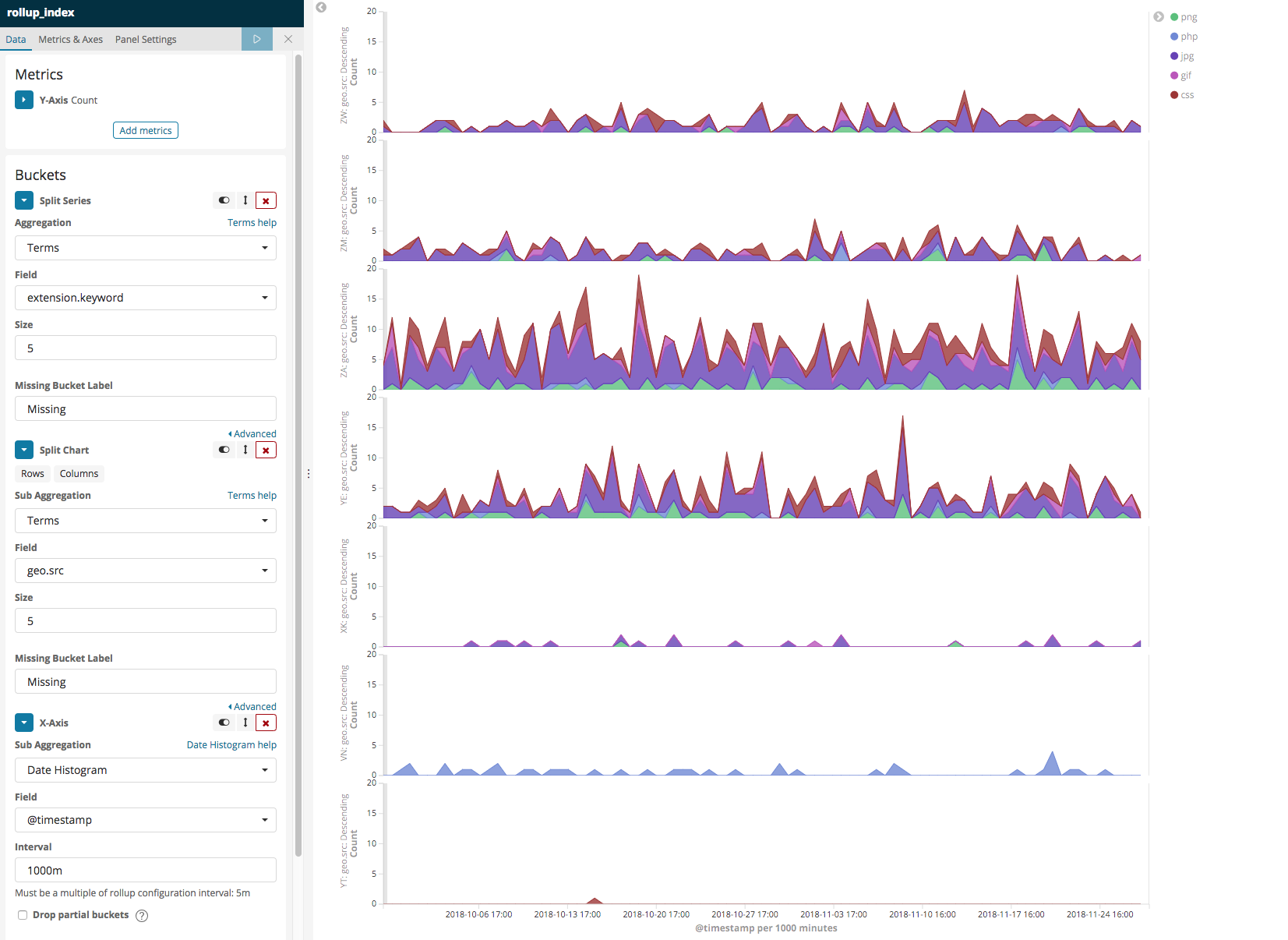
Task: Collapse the Y-Axis Count metric
Action: (23, 100)
